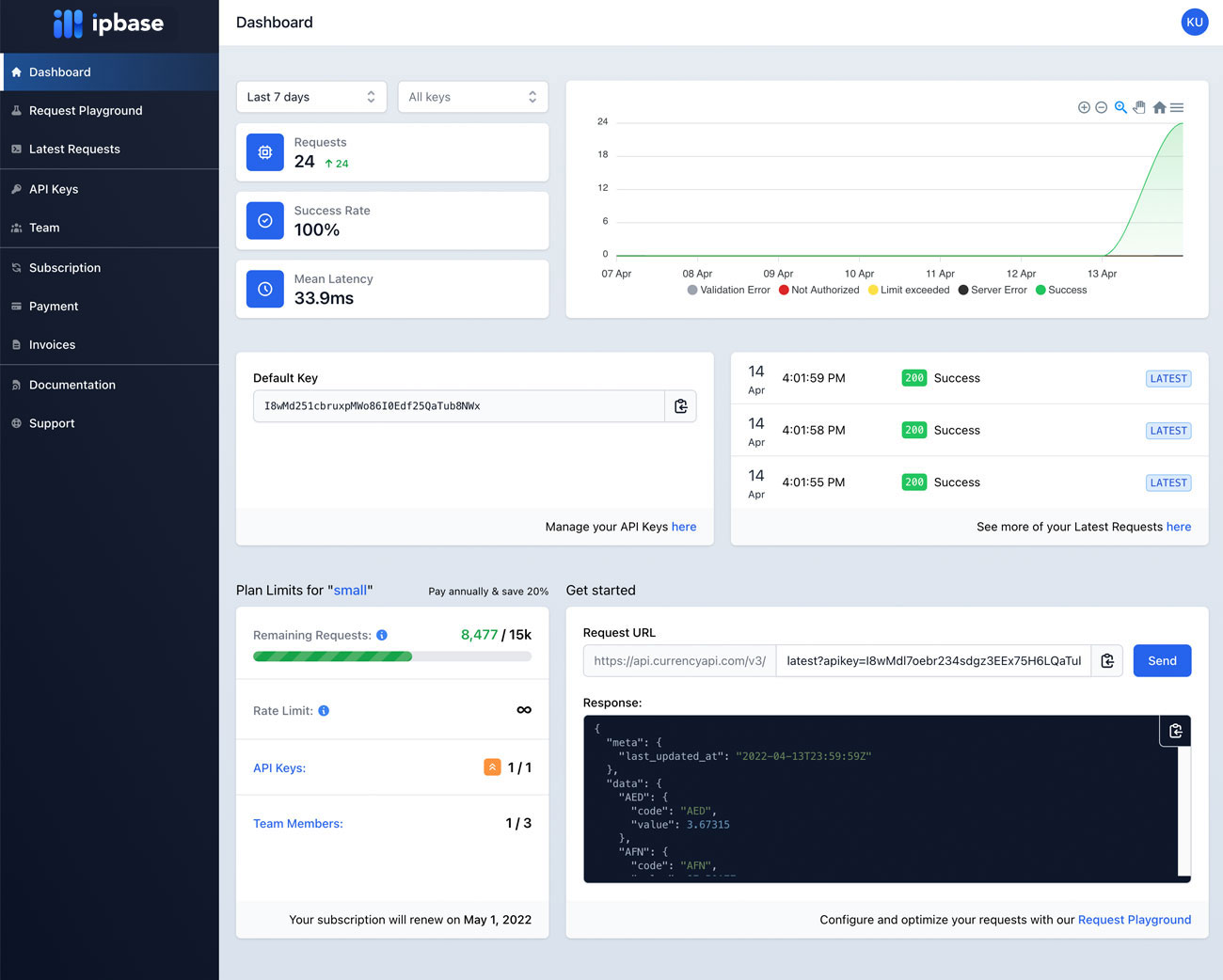Open the KU user avatar menu
The width and height of the screenshot is (1223, 980).
click(x=1194, y=23)
